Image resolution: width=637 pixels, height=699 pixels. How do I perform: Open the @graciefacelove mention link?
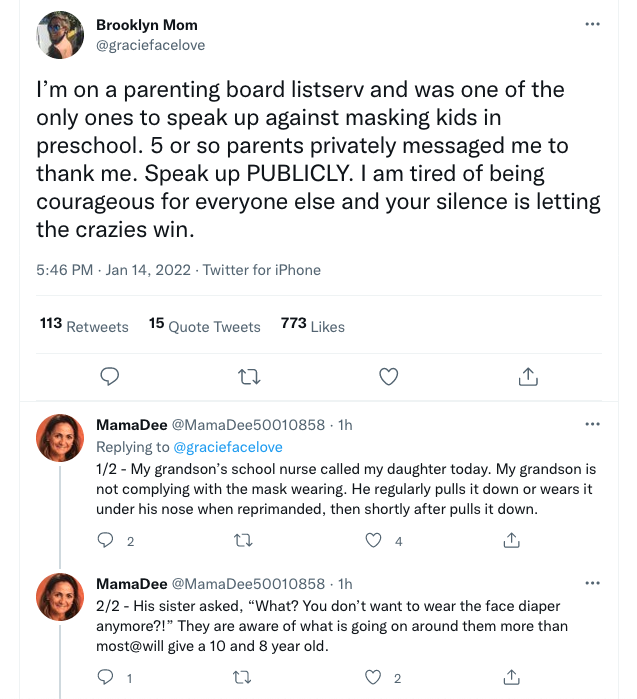click(x=228, y=447)
